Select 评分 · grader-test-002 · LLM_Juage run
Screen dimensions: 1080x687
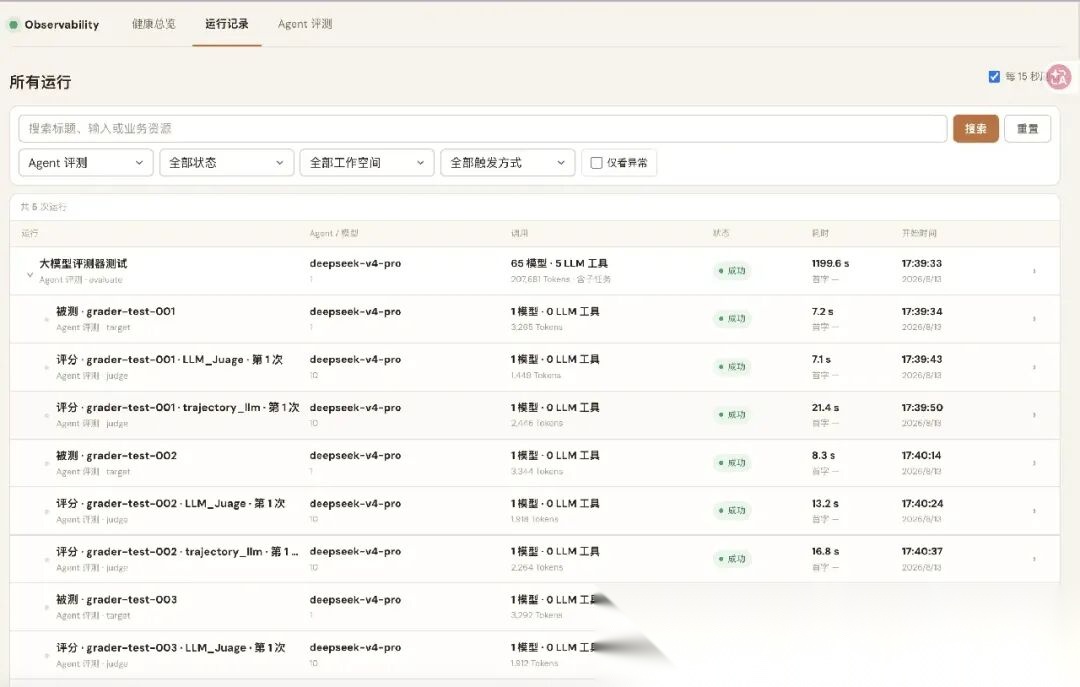pyautogui.click(x=171, y=504)
